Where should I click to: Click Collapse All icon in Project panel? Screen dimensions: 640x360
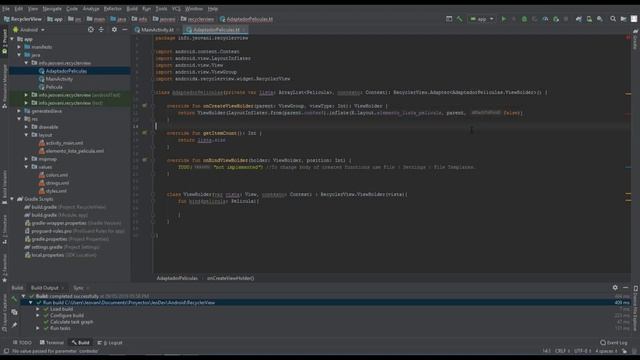click(x=101, y=29)
